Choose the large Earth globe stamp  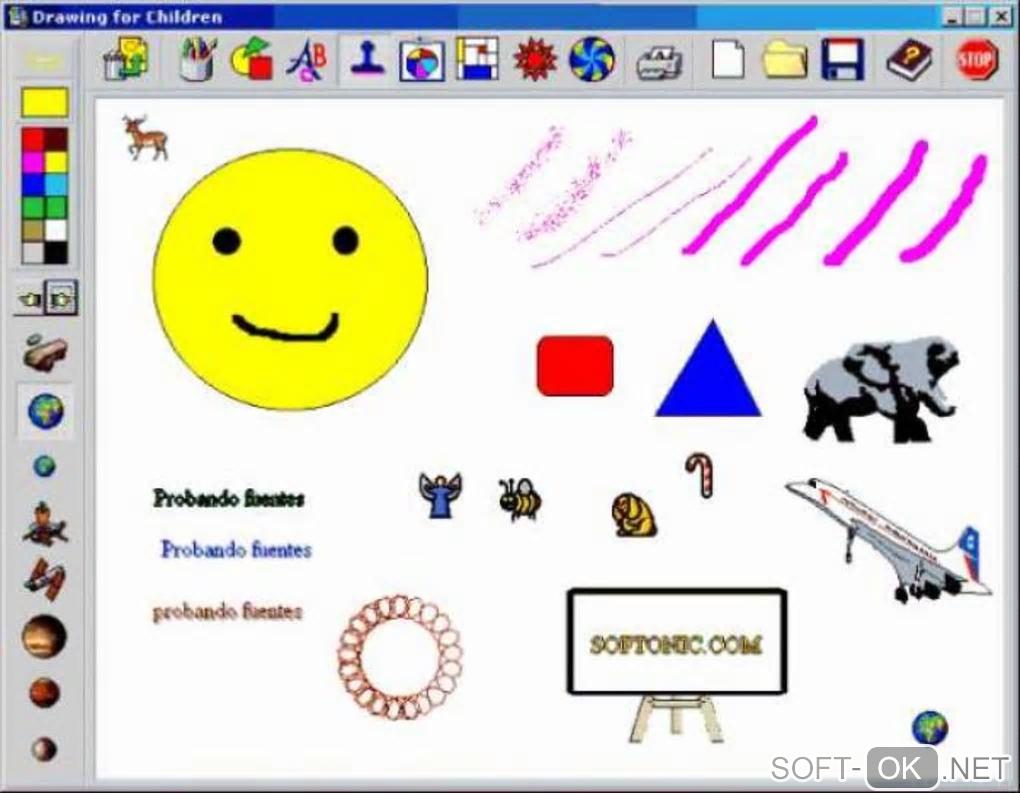point(46,411)
